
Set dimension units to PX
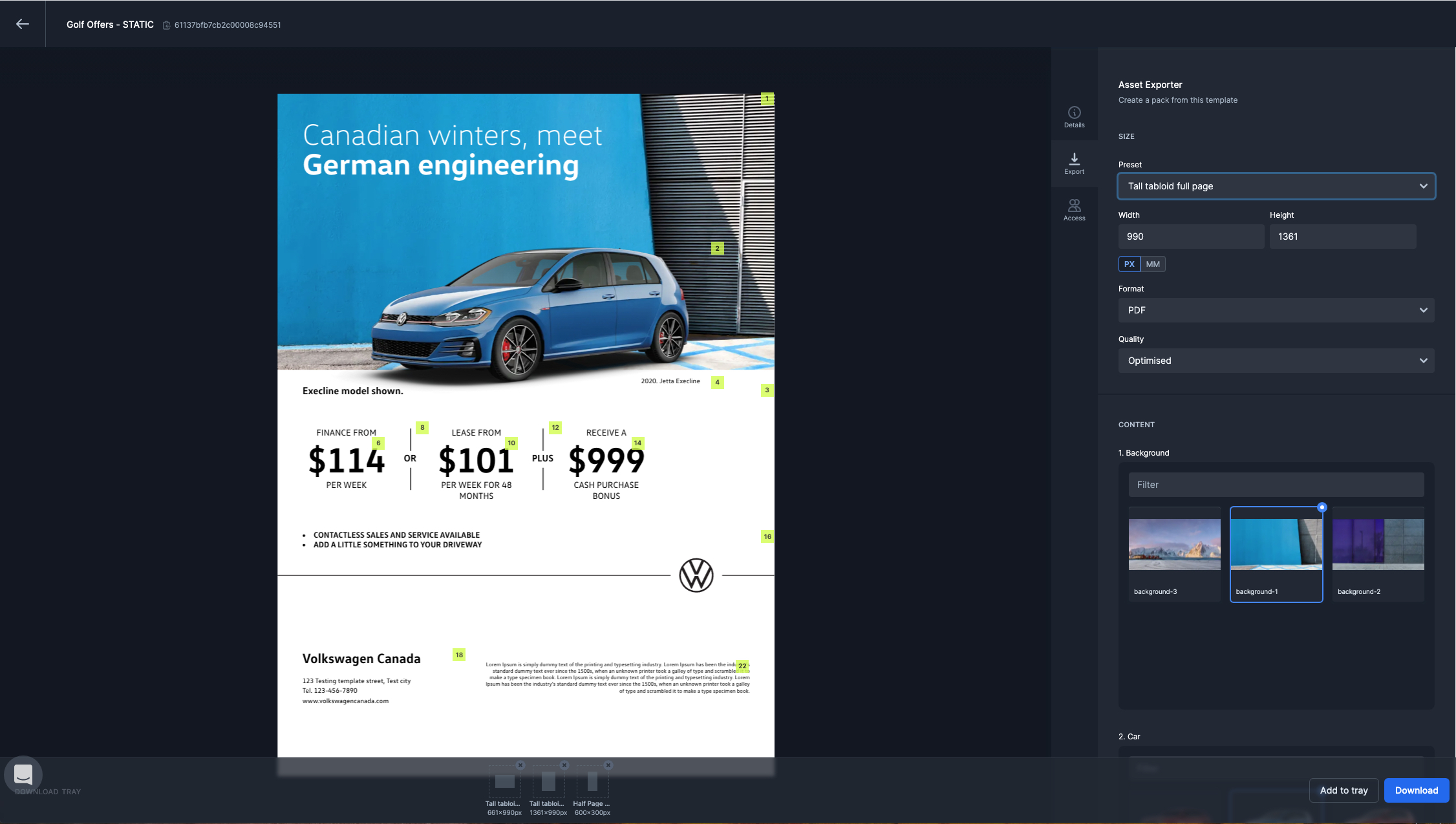1129,264
